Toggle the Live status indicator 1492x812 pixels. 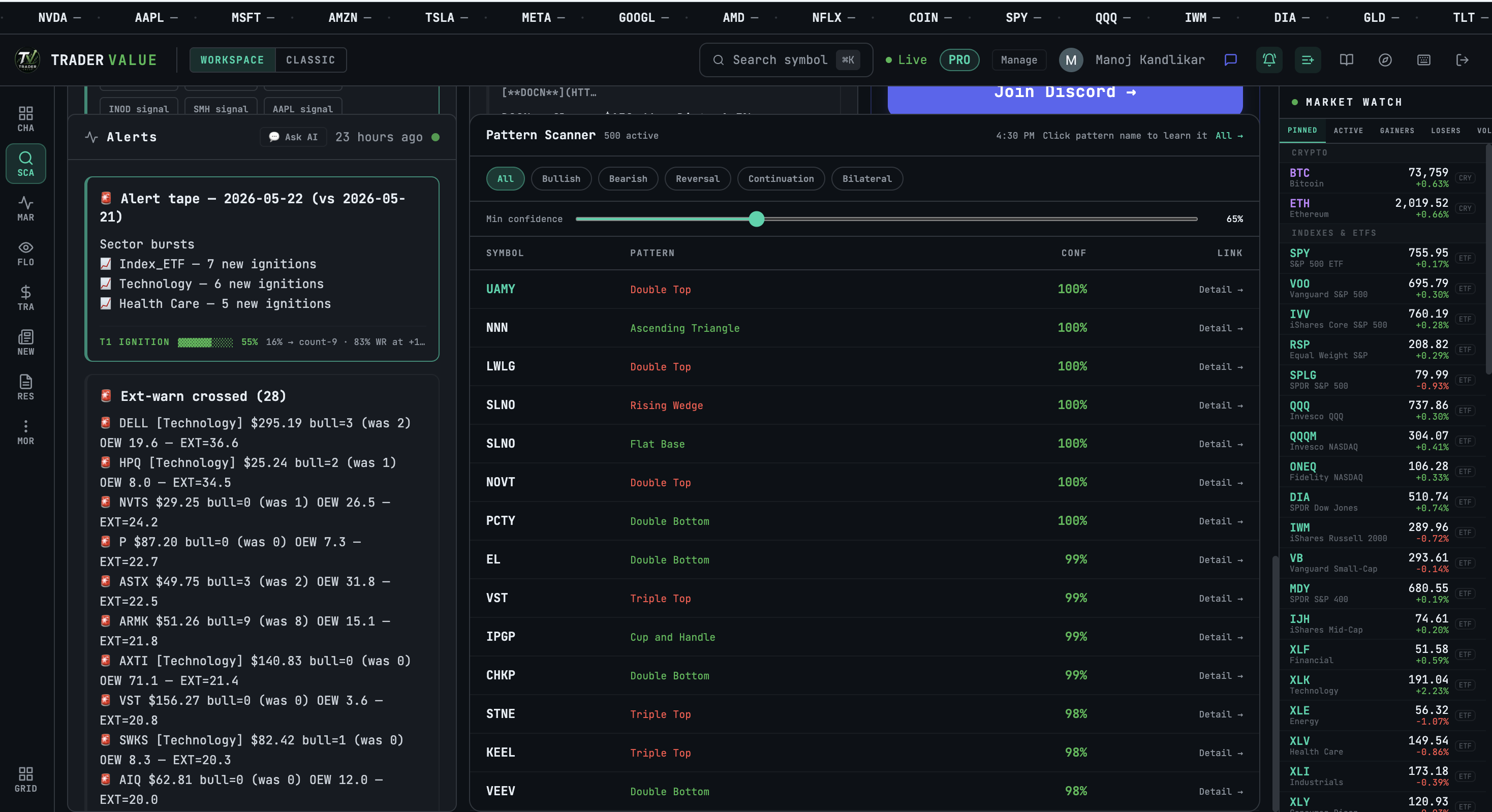pos(906,59)
